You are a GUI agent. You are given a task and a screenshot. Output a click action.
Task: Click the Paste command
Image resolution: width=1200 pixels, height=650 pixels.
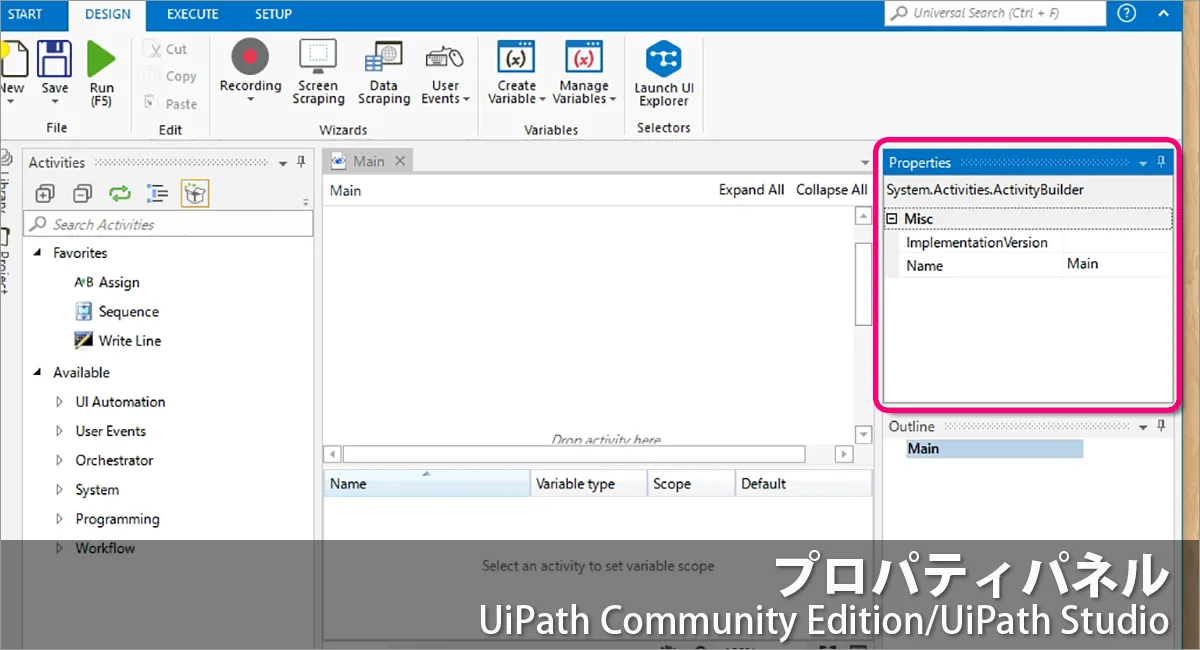pyautogui.click(x=170, y=103)
